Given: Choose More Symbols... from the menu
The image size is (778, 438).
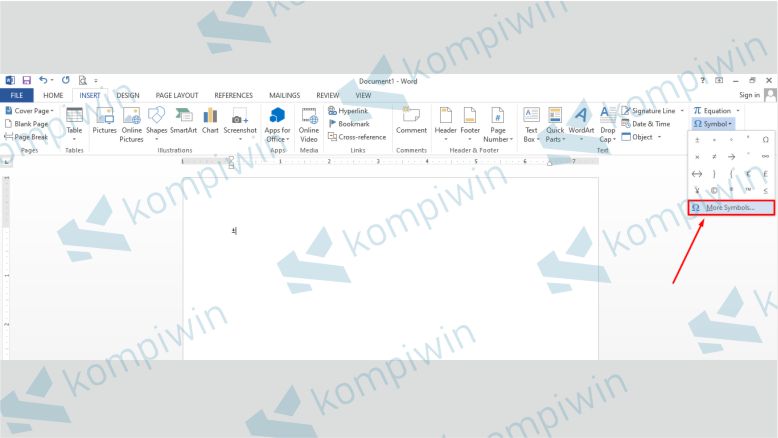Looking at the screenshot, I should tap(731, 207).
